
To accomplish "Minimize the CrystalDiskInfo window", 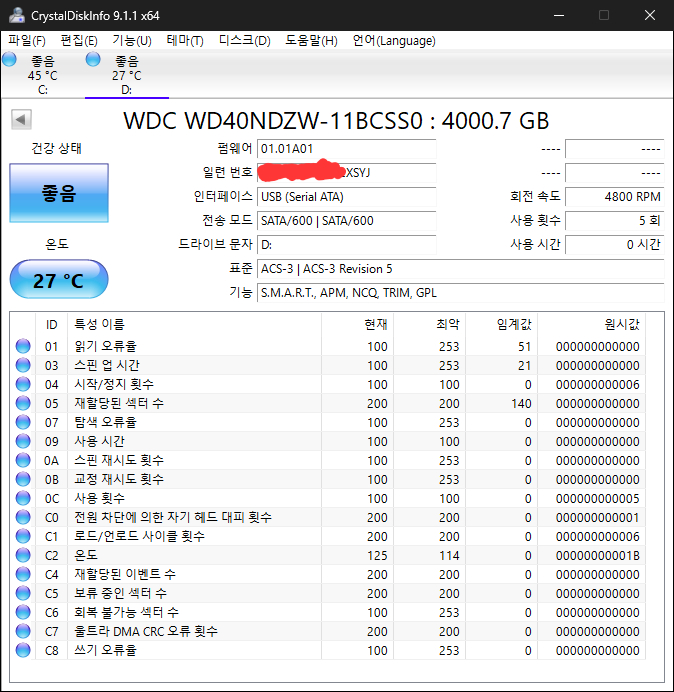I will [x=559, y=15].
